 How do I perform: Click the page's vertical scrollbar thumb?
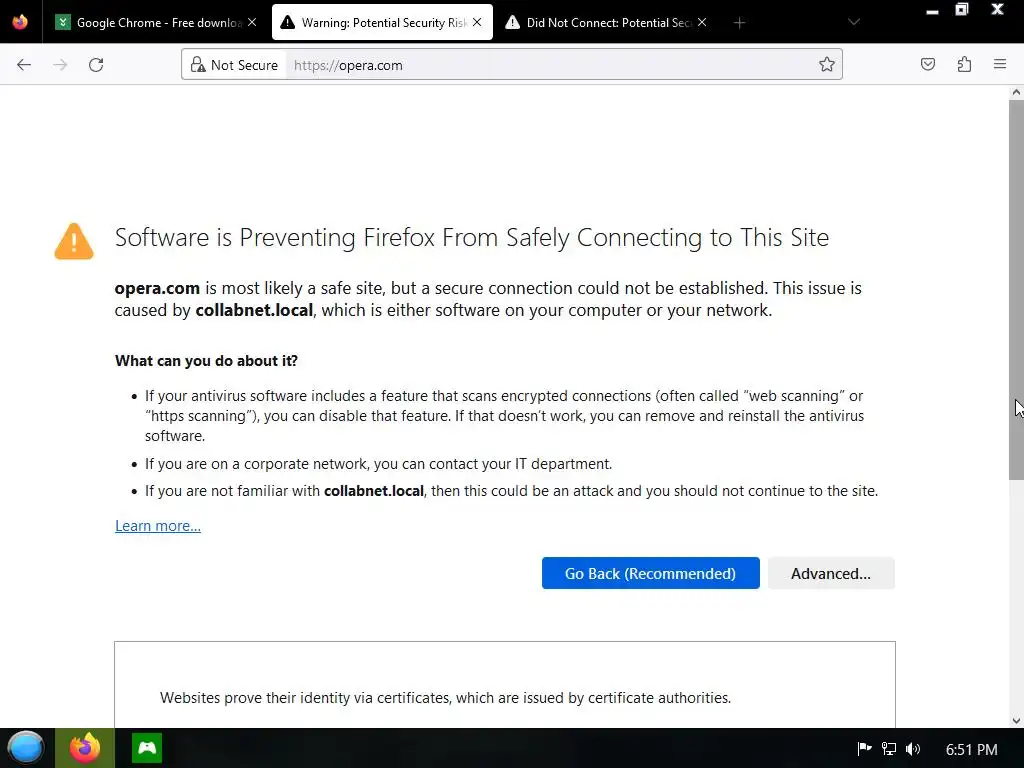coord(1016,290)
